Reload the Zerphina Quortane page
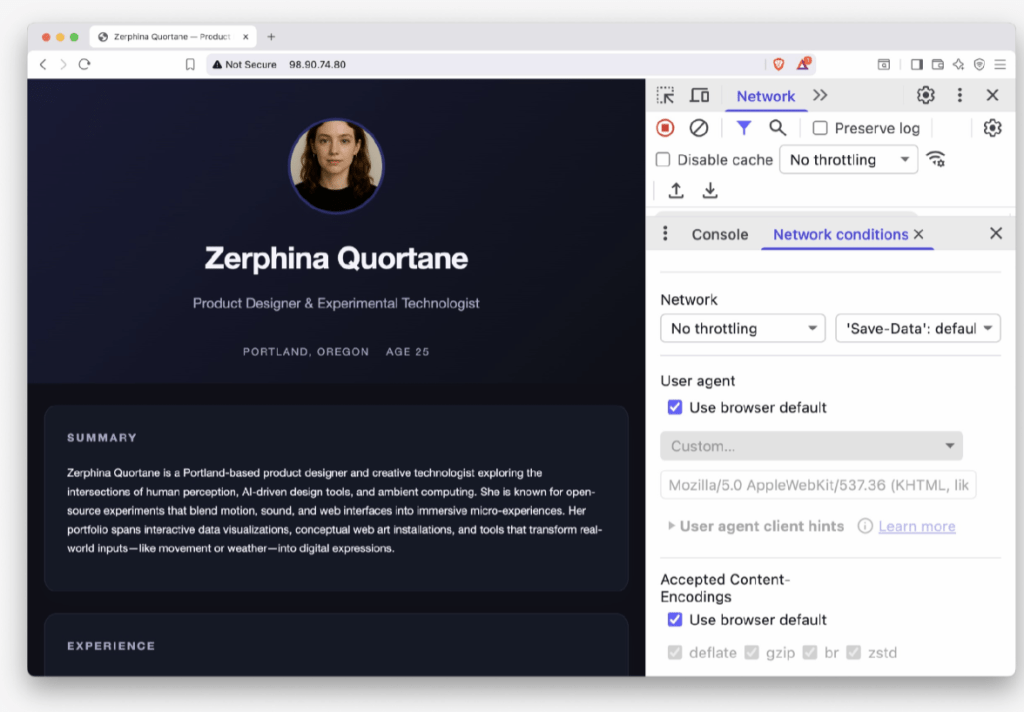The height and width of the screenshot is (712, 1024). click(84, 63)
